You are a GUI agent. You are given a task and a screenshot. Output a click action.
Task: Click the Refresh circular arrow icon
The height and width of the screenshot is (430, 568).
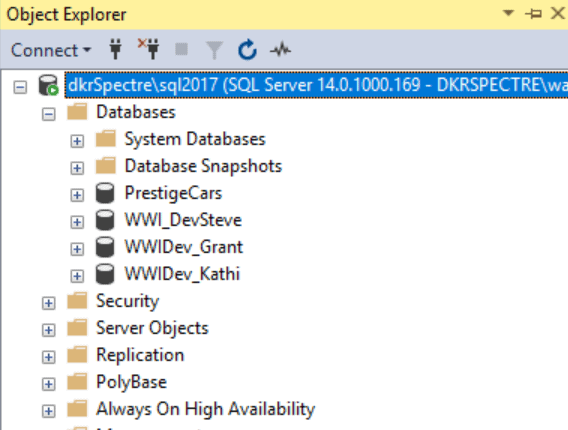pos(247,50)
